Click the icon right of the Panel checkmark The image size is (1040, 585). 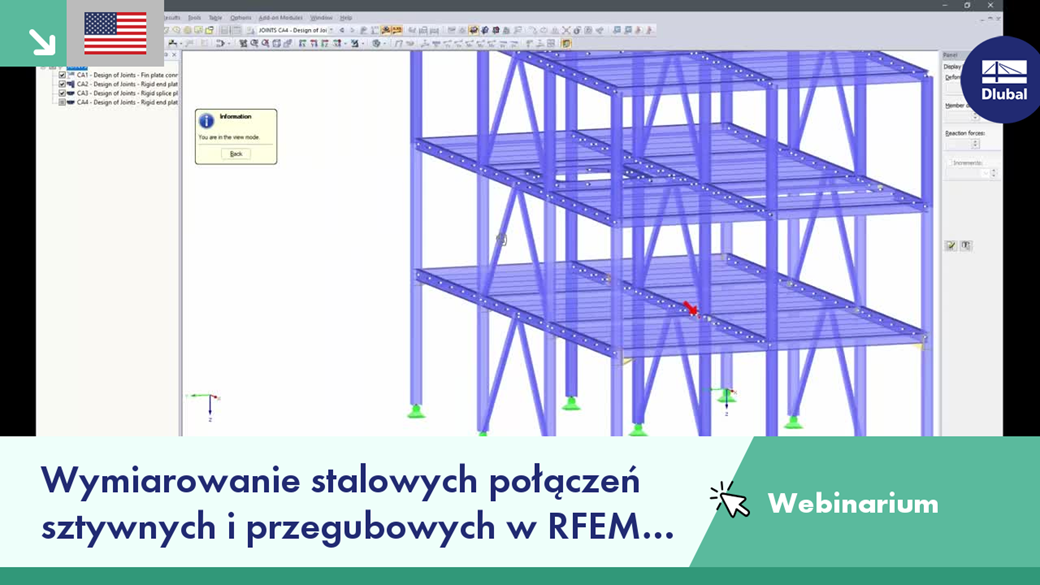pos(966,245)
